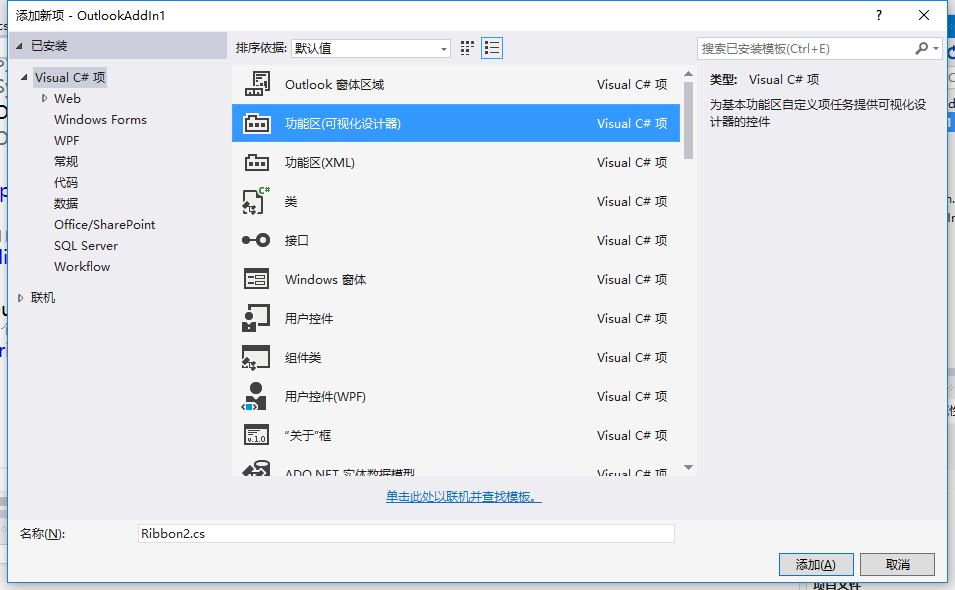The image size is (955, 590).
Task: Click the 名称 Ribbon2.cs input field
Action: pyautogui.click(x=406, y=533)
